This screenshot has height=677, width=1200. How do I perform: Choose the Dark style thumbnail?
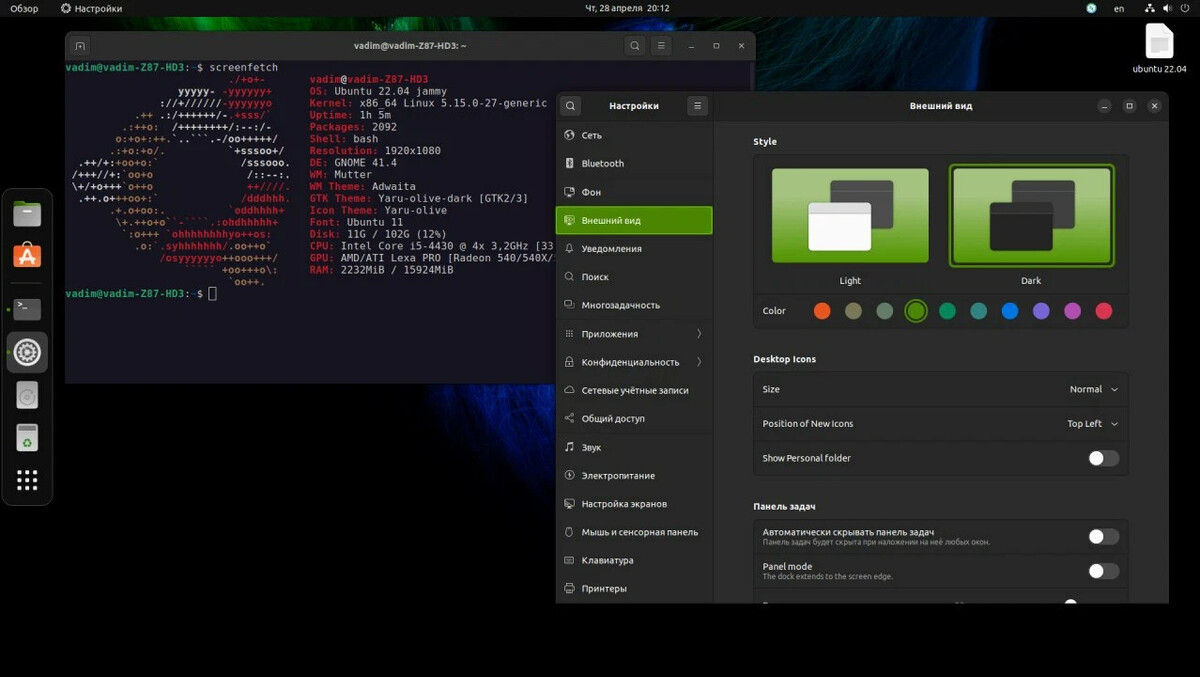pos(1031,215)
